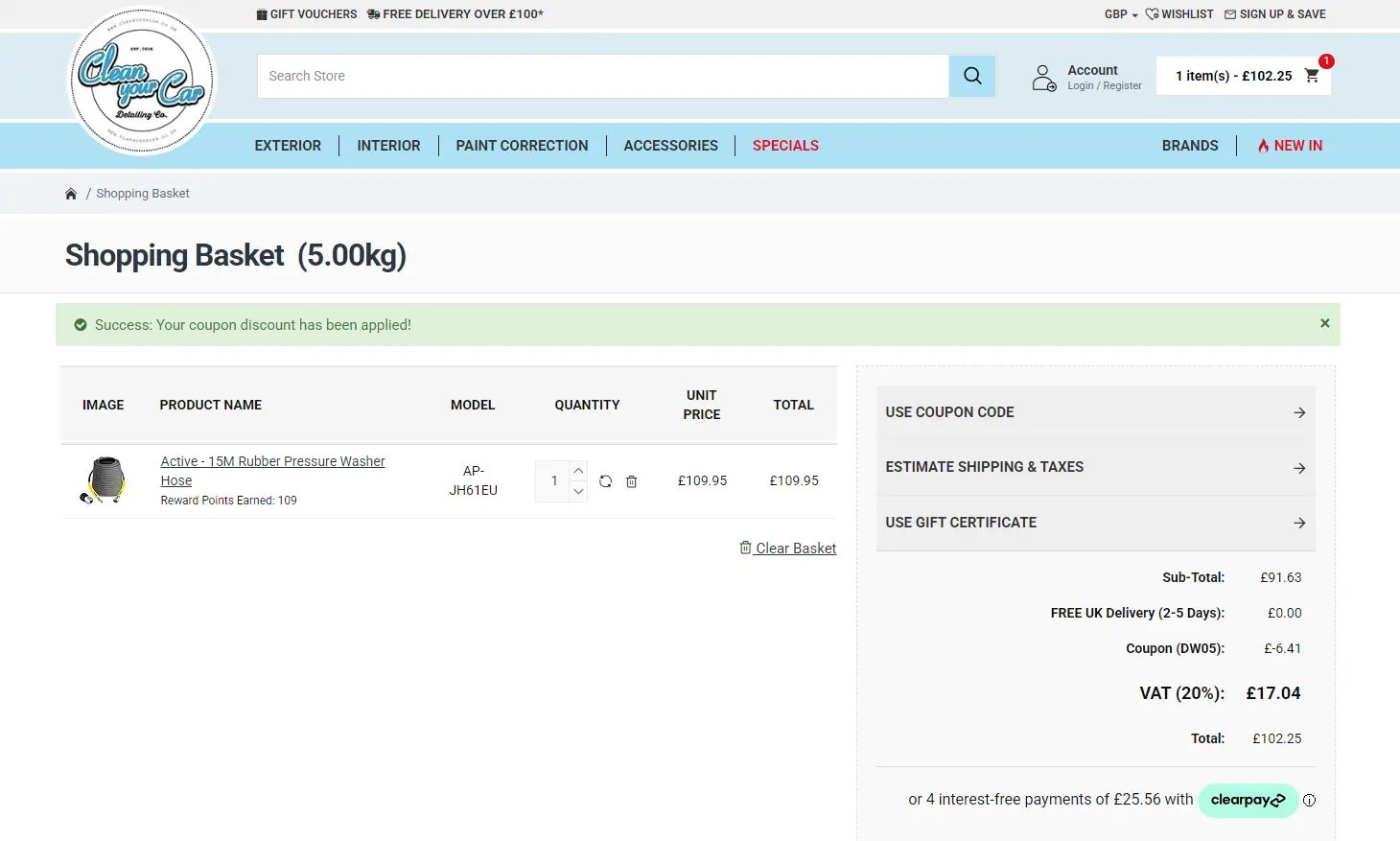Open the Paint Correction menu
The image size is (1400, 841).
[x=522, y=146]
